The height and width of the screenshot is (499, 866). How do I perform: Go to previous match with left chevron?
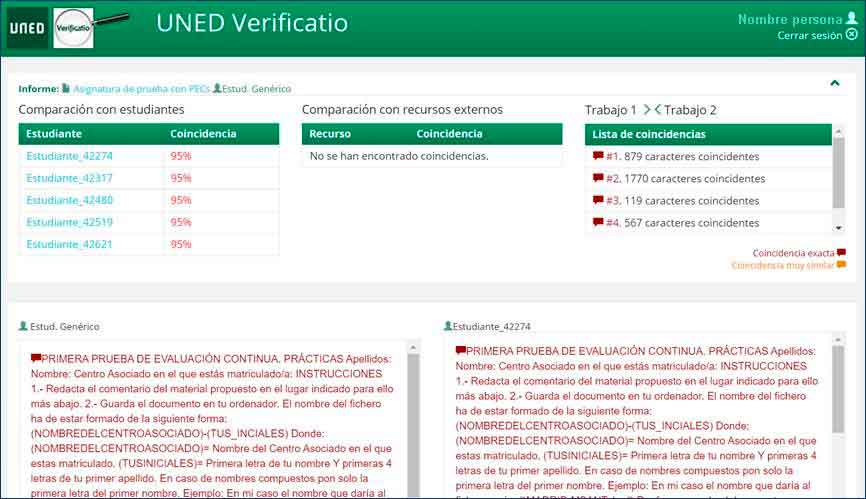(x=658, y=110)
